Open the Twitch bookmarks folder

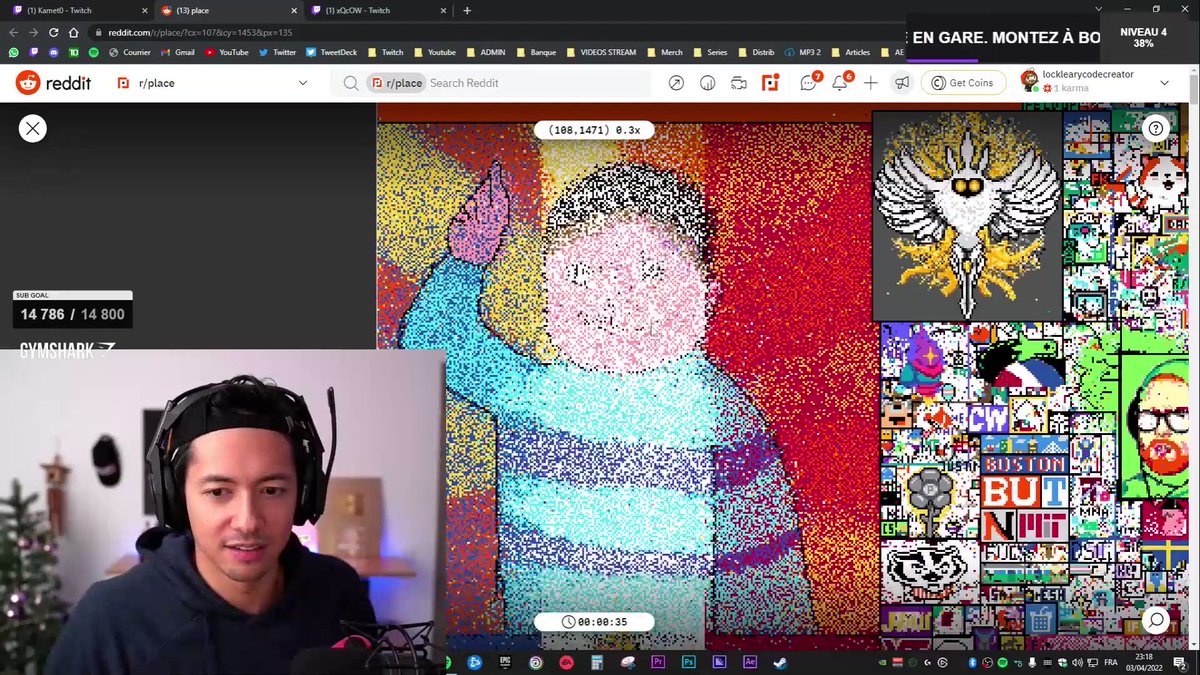click(x=385, y=52)
